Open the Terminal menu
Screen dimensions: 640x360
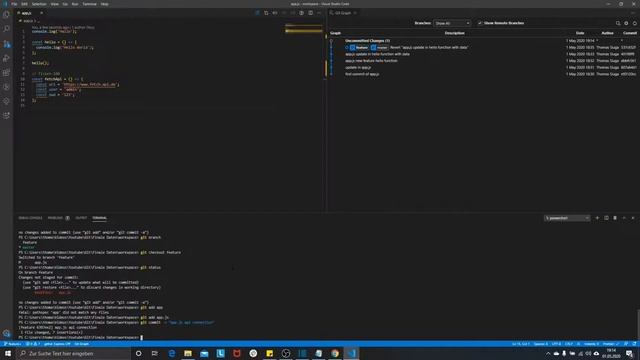[x=89, y=4]
